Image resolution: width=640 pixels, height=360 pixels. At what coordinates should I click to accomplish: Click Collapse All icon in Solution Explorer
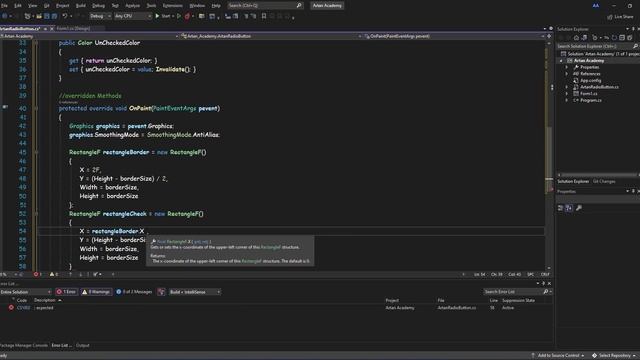point(622,38)
